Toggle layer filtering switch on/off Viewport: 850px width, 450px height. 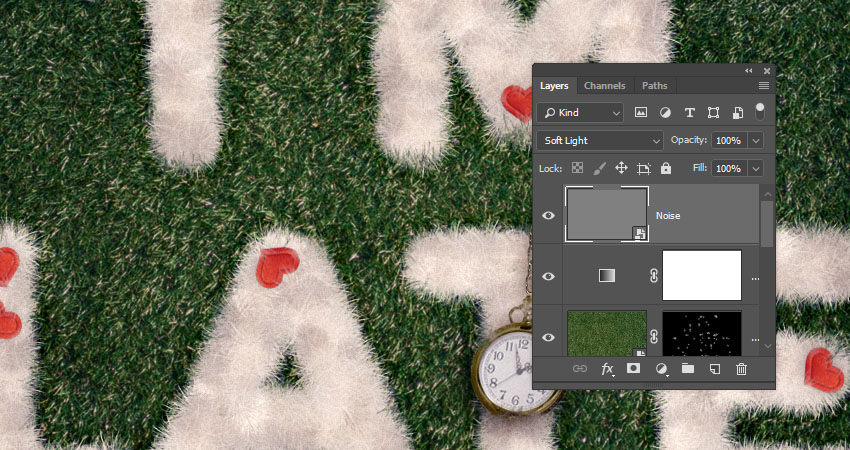pos(760,112)
